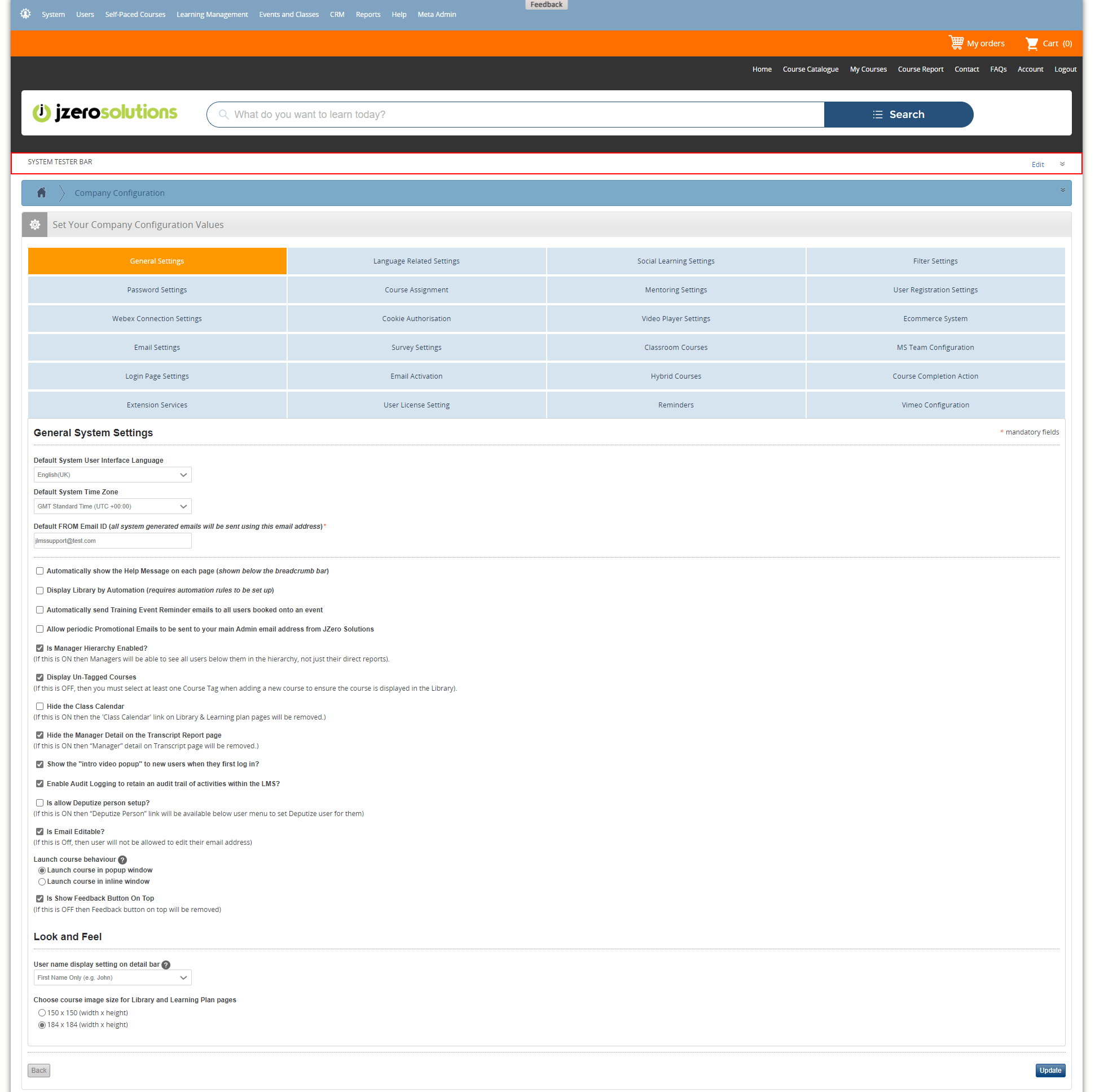Viewport: 1095px width, 1092px height.
Task: Click the Default FROM Email ID field
Action: tap(112, 541)
